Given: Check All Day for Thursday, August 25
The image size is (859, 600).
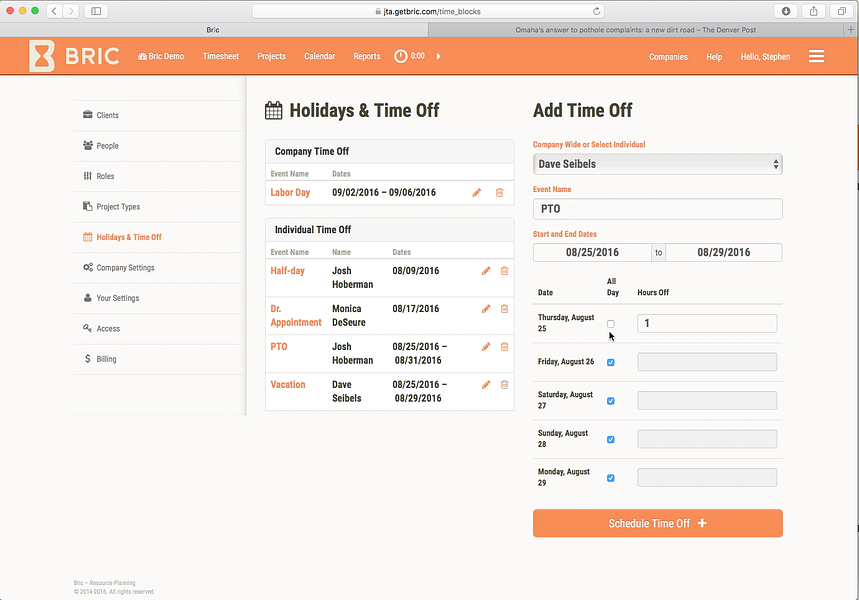Looking at the screenshot, I should 611,324.
